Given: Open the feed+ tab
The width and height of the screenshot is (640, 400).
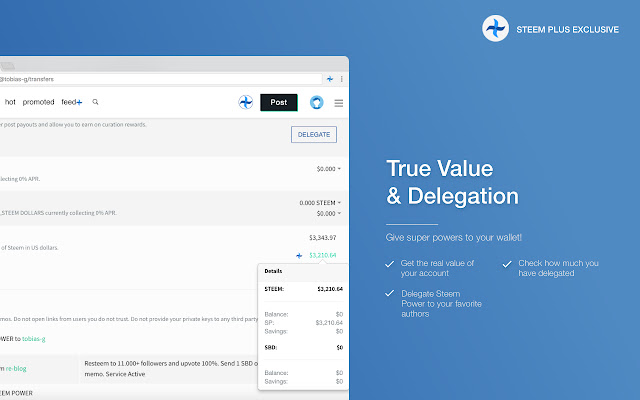Looking at the screenshot, I should pos(72,102).
